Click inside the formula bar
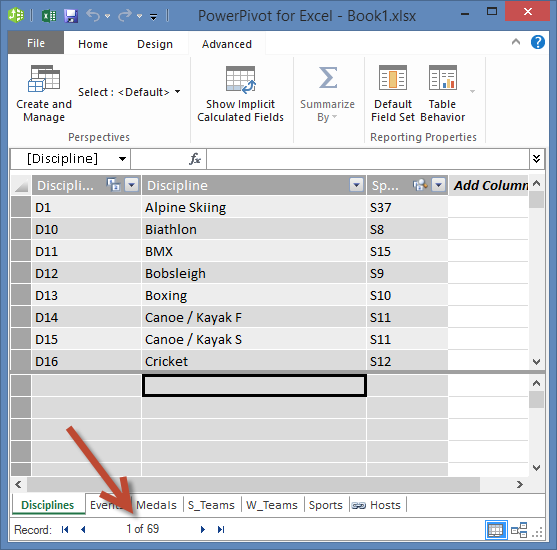This screenshot has width=557, height=550. tap(368, 159)
